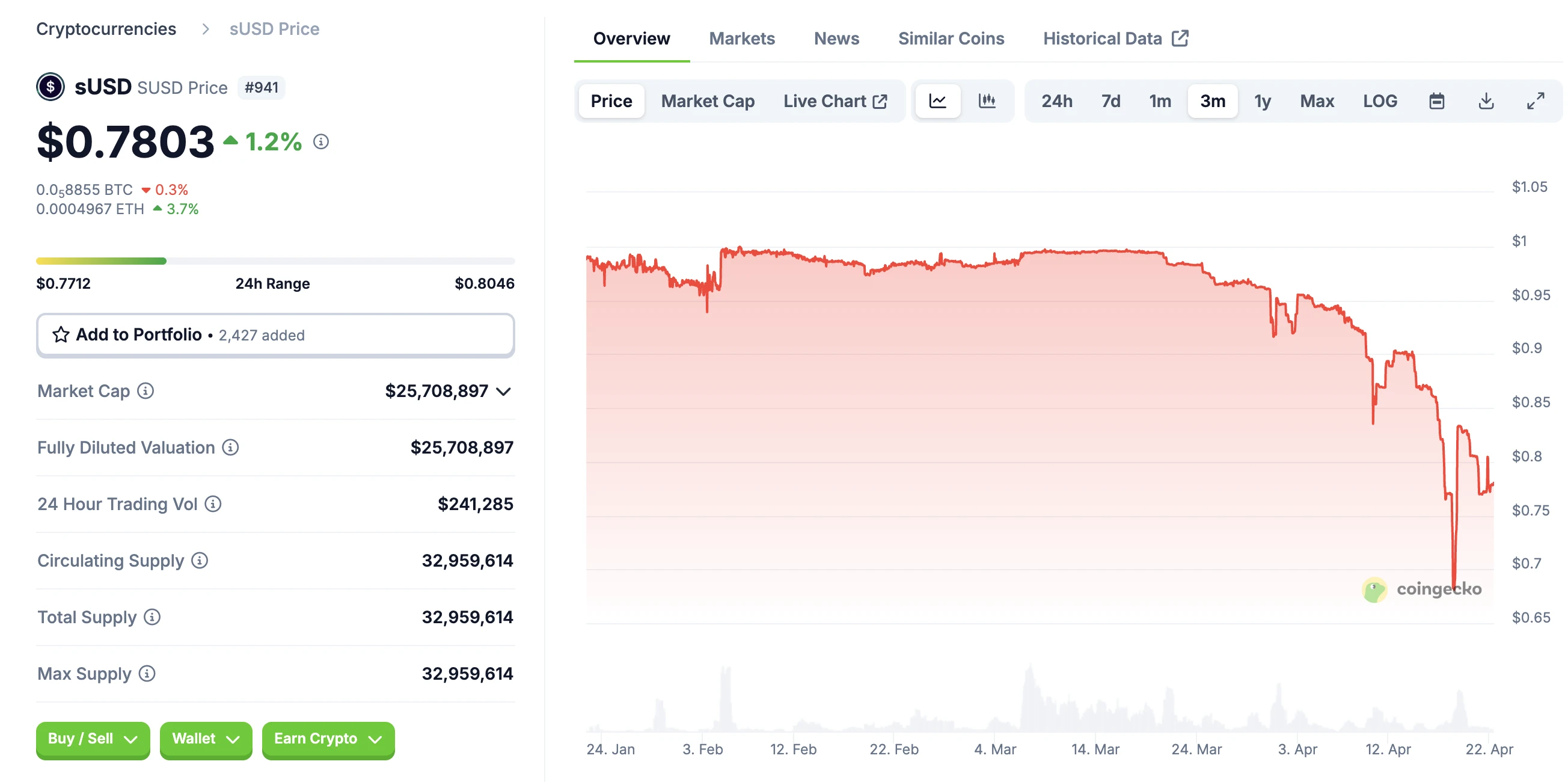This screenshot has width=1568, height=782.
Task: Switch to line chart view icon
Action: [937, 100]
